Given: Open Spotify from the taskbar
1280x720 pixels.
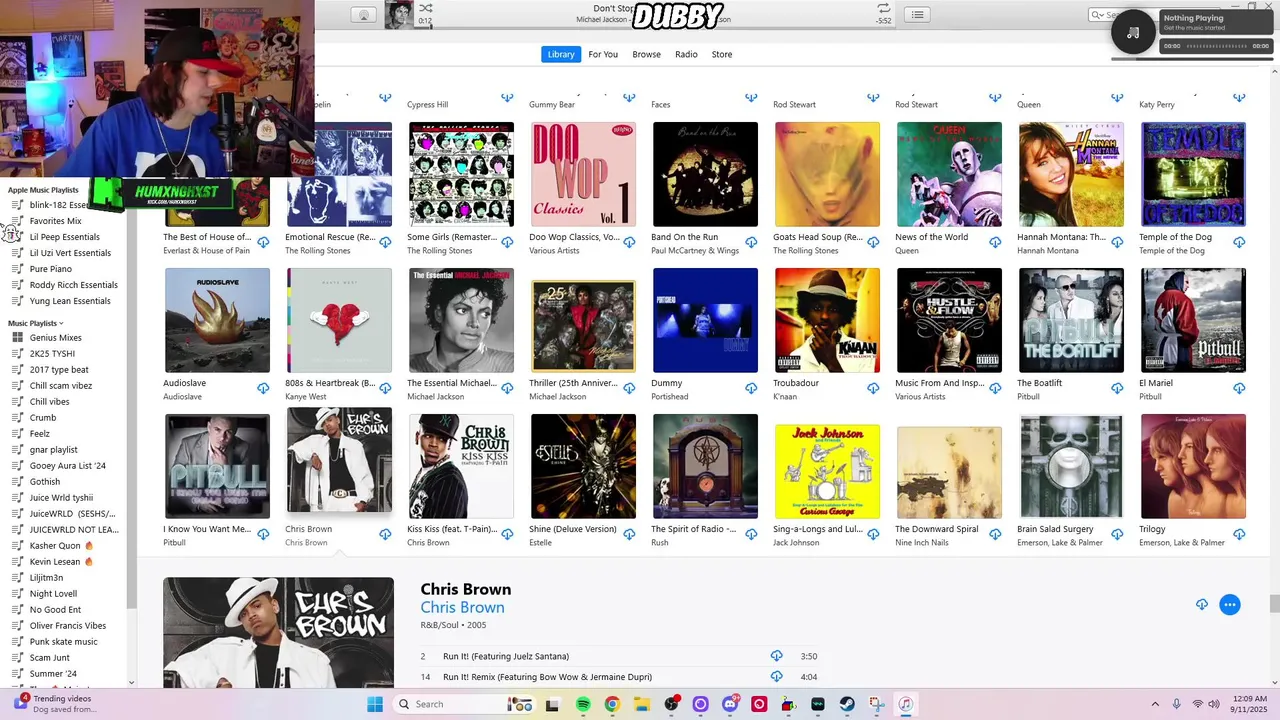Looking at the screenshot, I should (x=583, y=704).
